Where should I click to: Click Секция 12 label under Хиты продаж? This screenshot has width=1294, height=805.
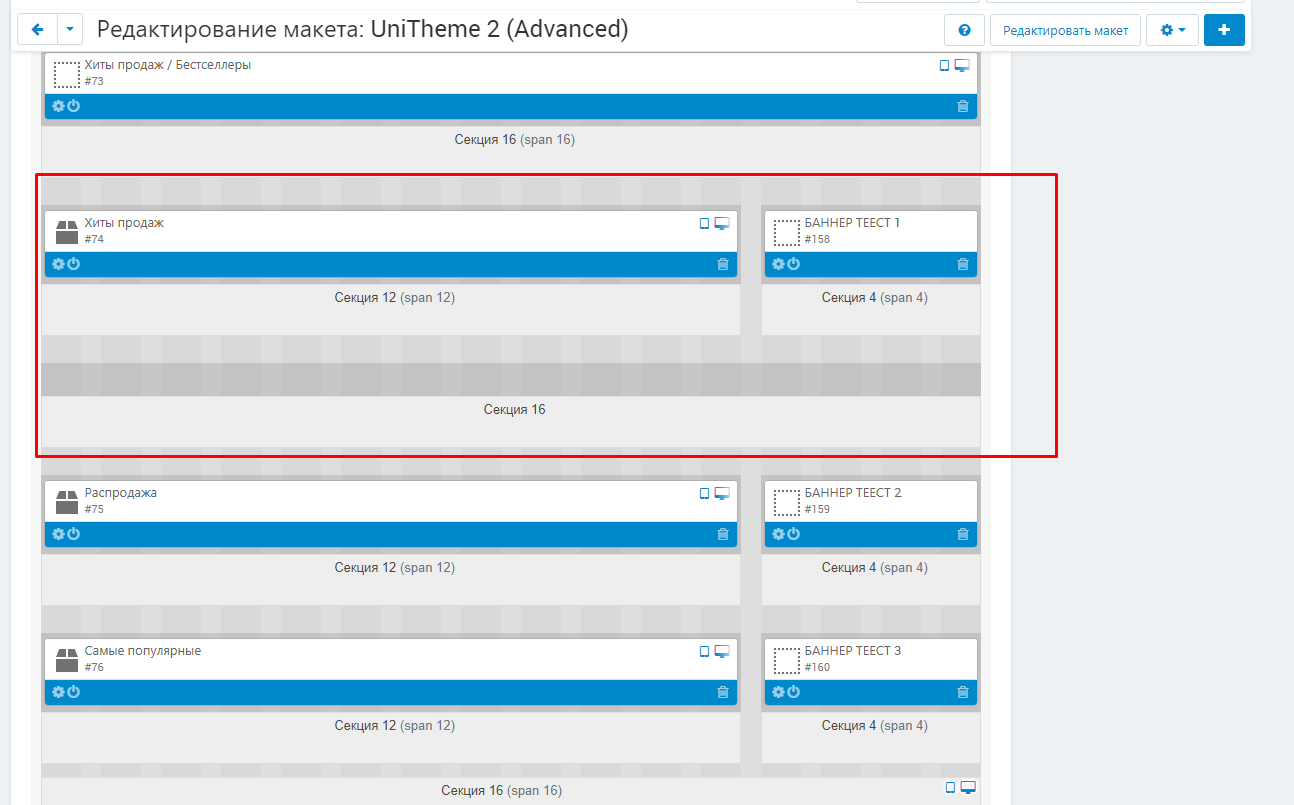[395, 298]
